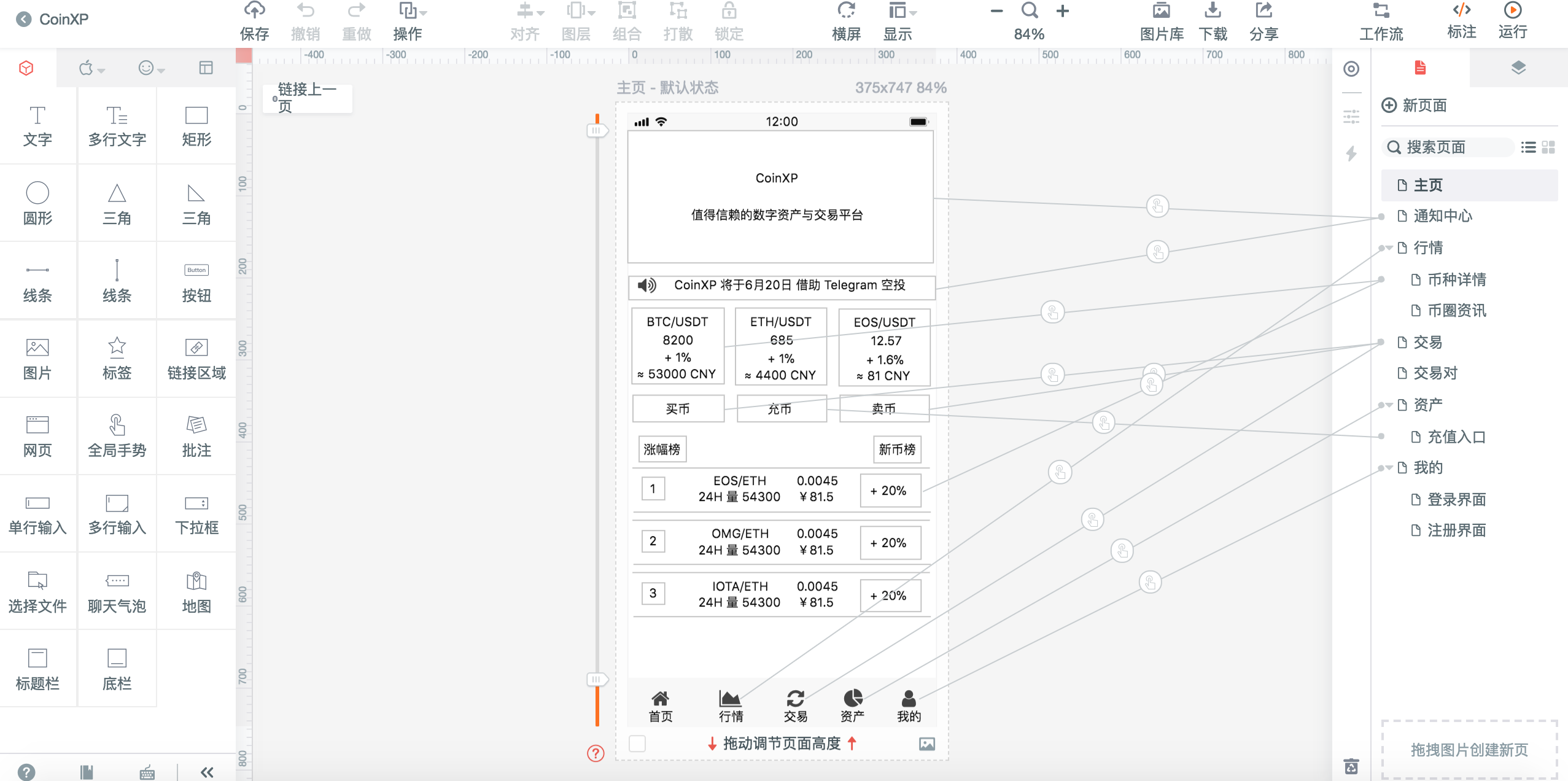Image resolution: width=1568 pixels, height=781 pixels.
Task: Click the 下载 download icon
Action: coord(1213,10)
